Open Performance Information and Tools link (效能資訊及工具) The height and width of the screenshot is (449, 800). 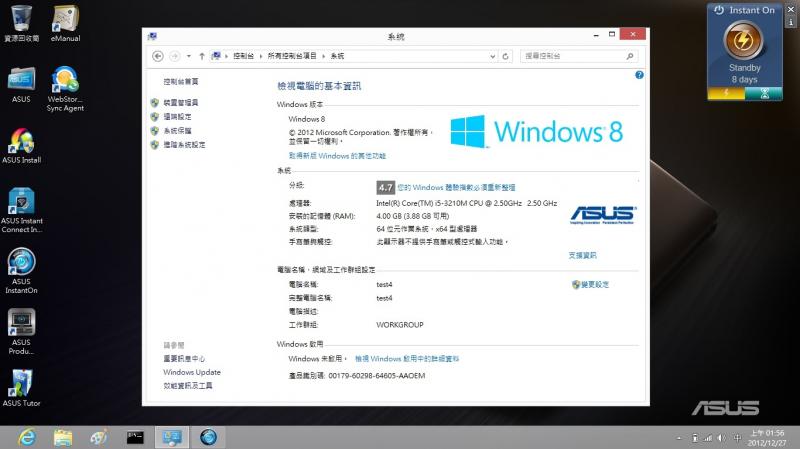tap(187, 386)
